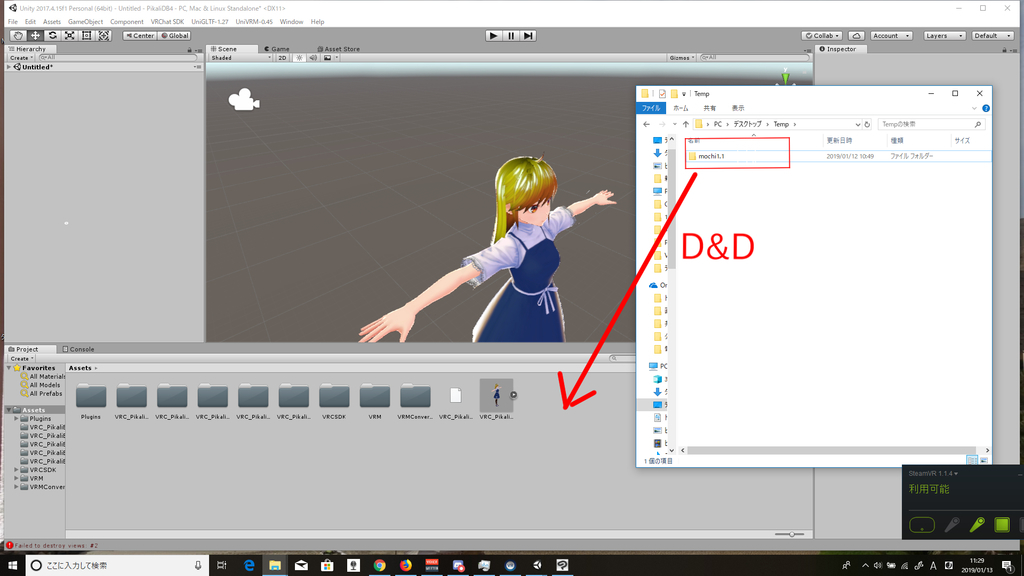Pause the editor playback

tap(511, 36)
